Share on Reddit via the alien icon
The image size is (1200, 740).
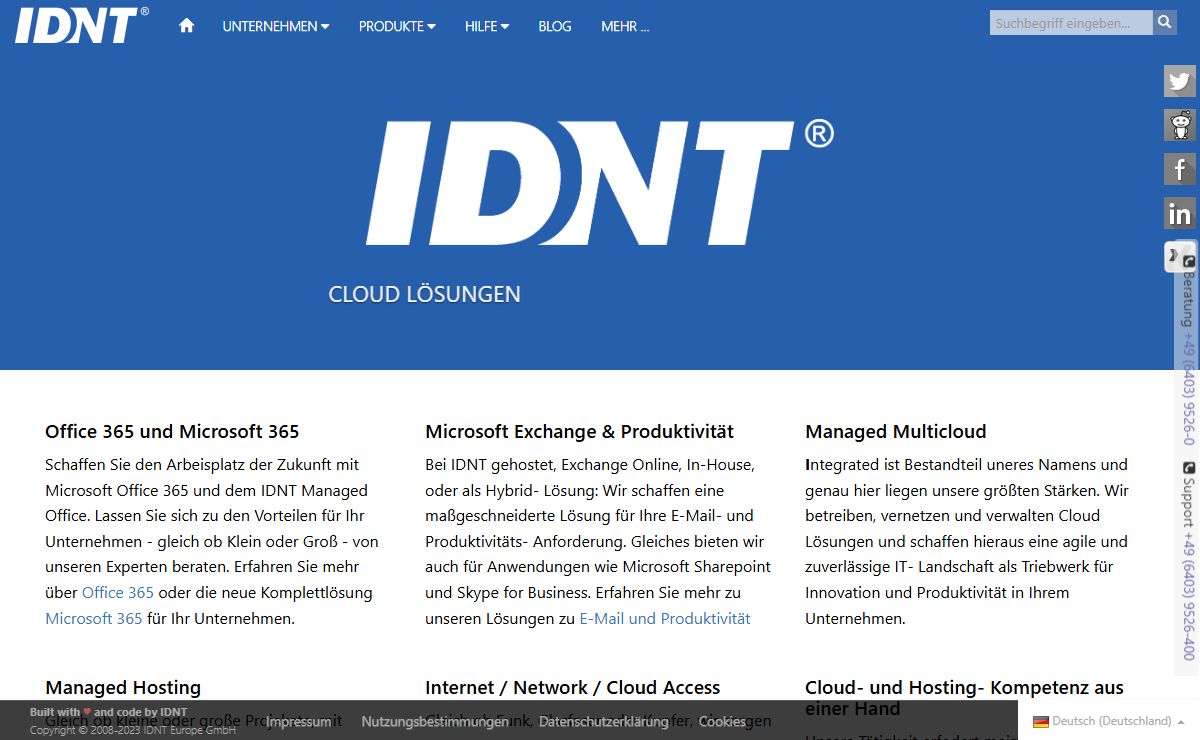(x=1180, y=125)
